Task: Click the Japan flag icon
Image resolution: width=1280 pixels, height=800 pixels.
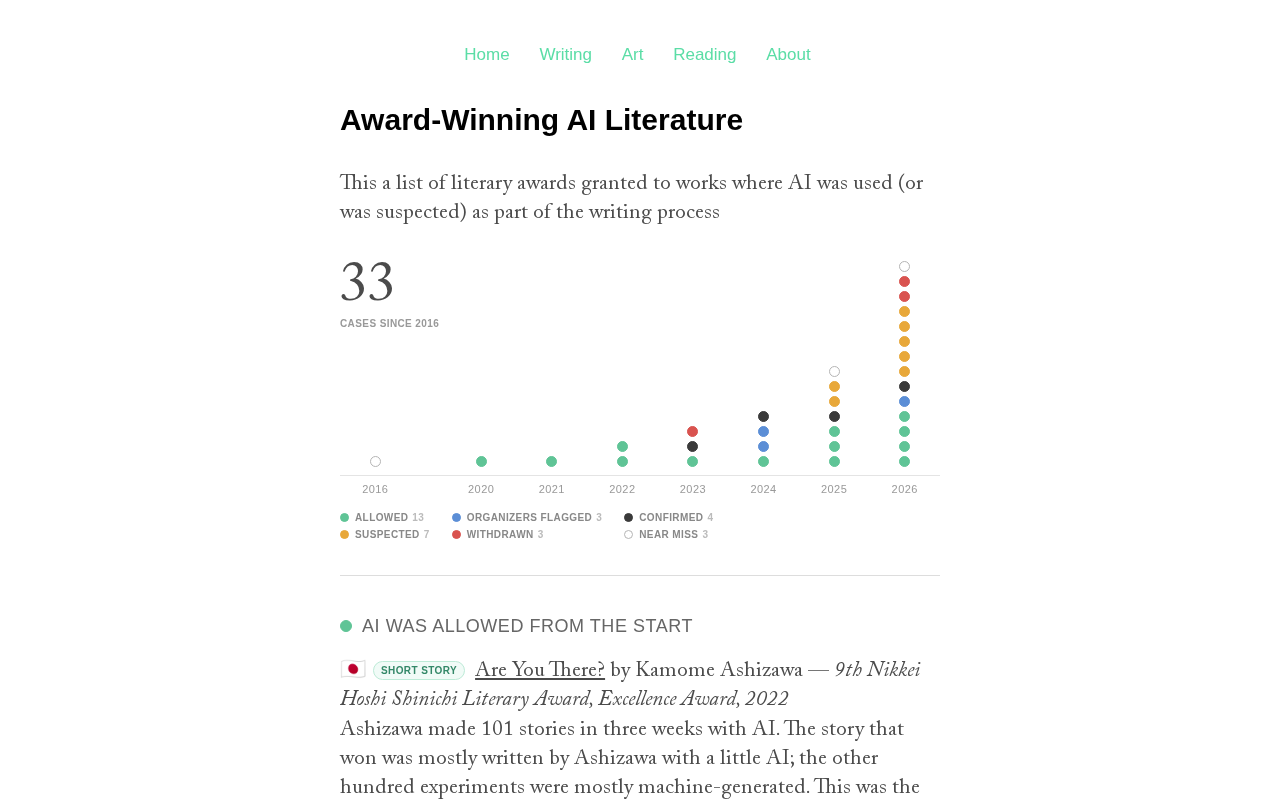Action: click(353, 669)
